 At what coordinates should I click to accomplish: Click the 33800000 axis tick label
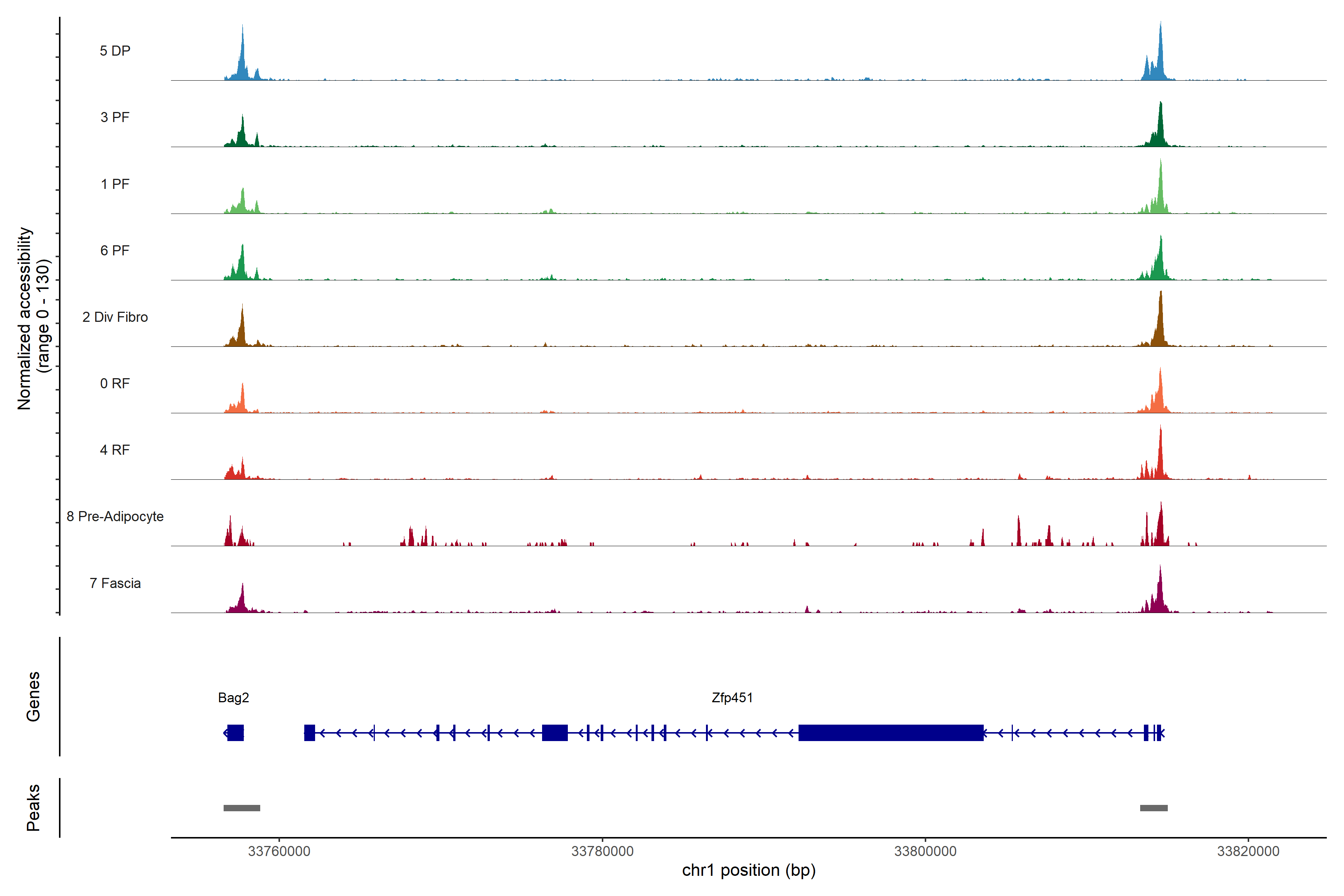click(925, 851)
